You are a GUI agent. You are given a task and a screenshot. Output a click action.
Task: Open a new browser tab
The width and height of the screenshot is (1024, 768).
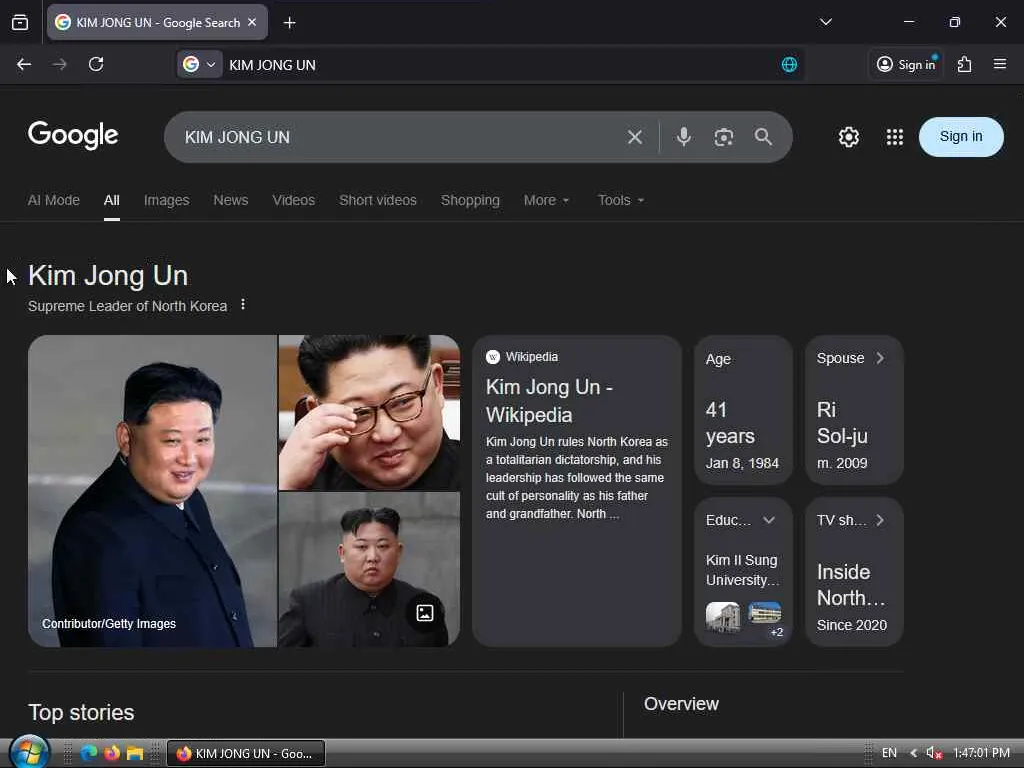tap(289, 23)
